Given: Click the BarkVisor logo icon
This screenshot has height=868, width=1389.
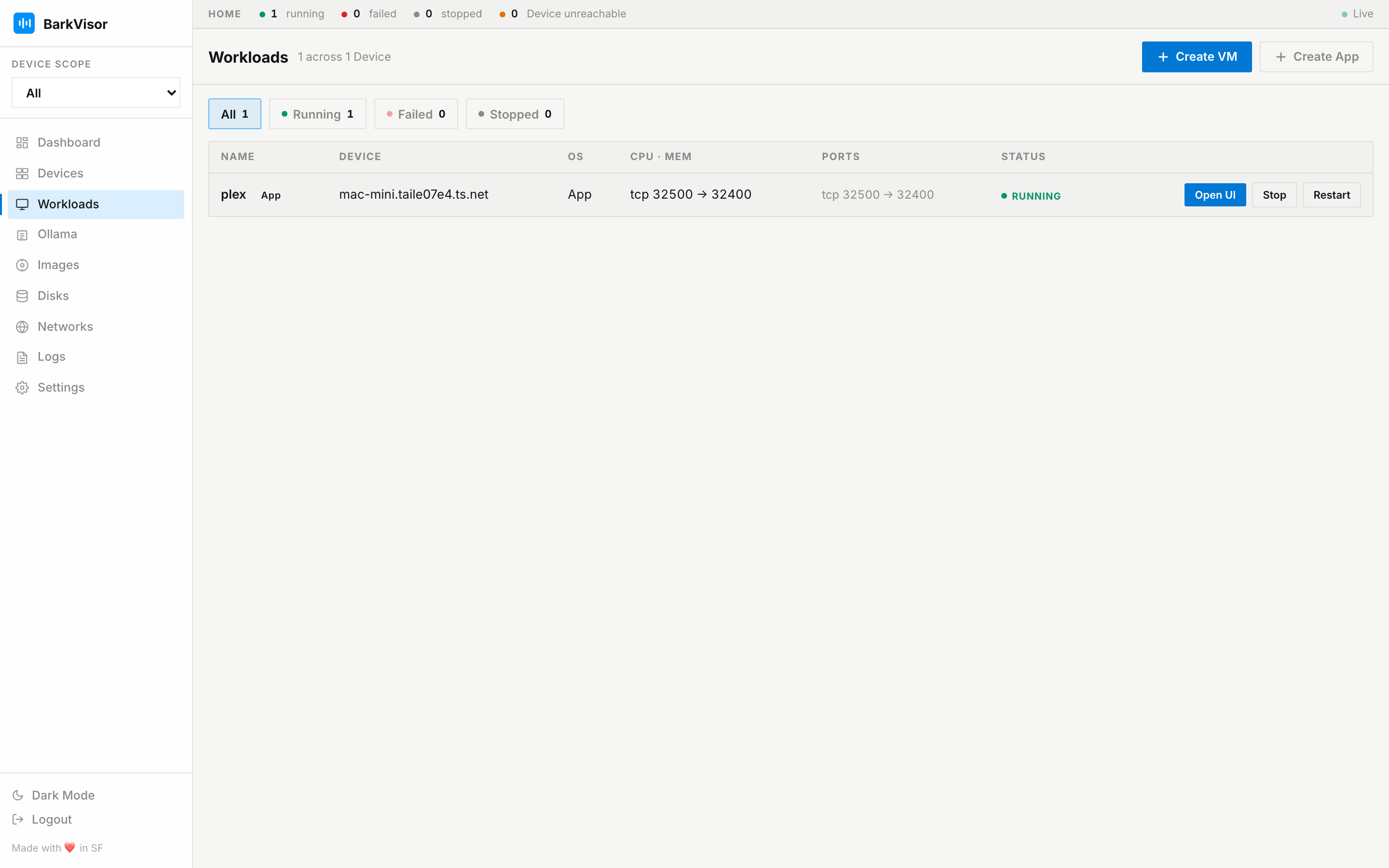Looking at the screenshot, I should (x=24, y=24).
